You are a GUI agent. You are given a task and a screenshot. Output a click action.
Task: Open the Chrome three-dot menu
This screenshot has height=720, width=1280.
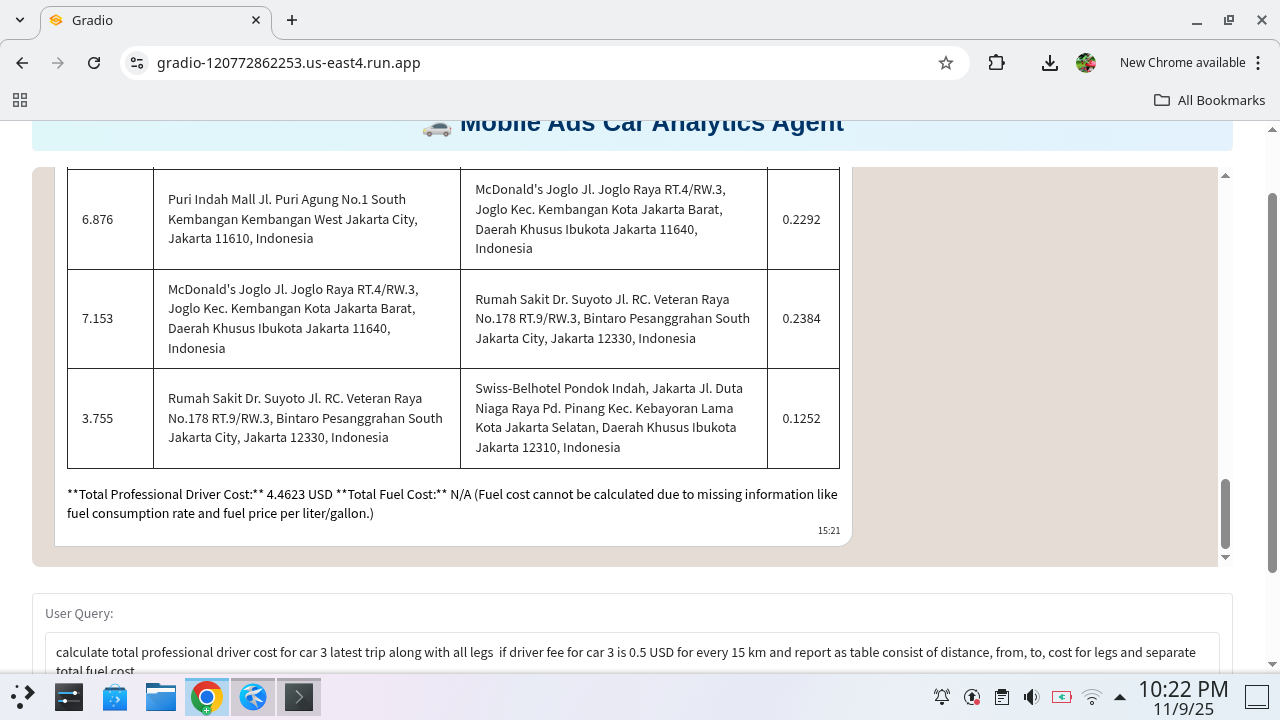click(x=1257, y=63)
